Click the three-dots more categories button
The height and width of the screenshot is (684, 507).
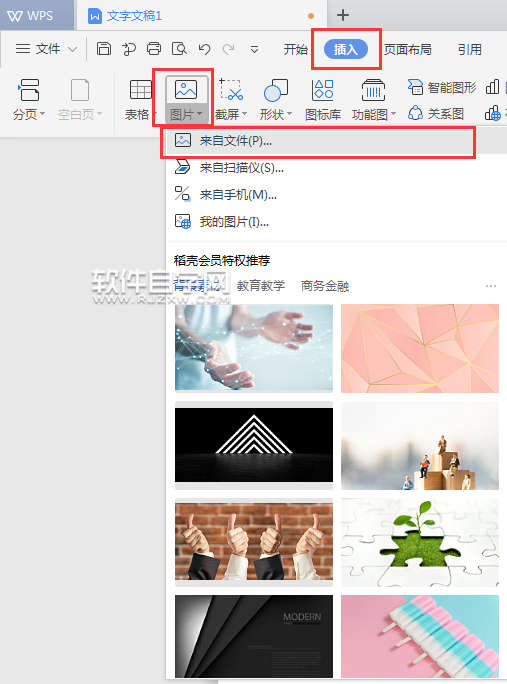(x=491, y=286)
